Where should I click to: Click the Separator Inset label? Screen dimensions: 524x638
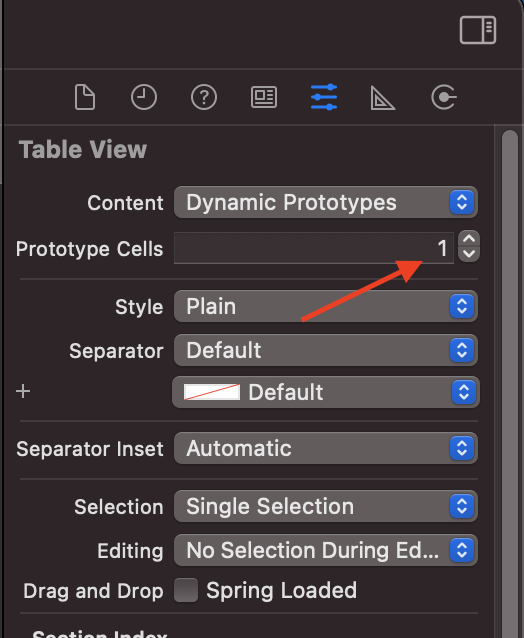(90, 449)
